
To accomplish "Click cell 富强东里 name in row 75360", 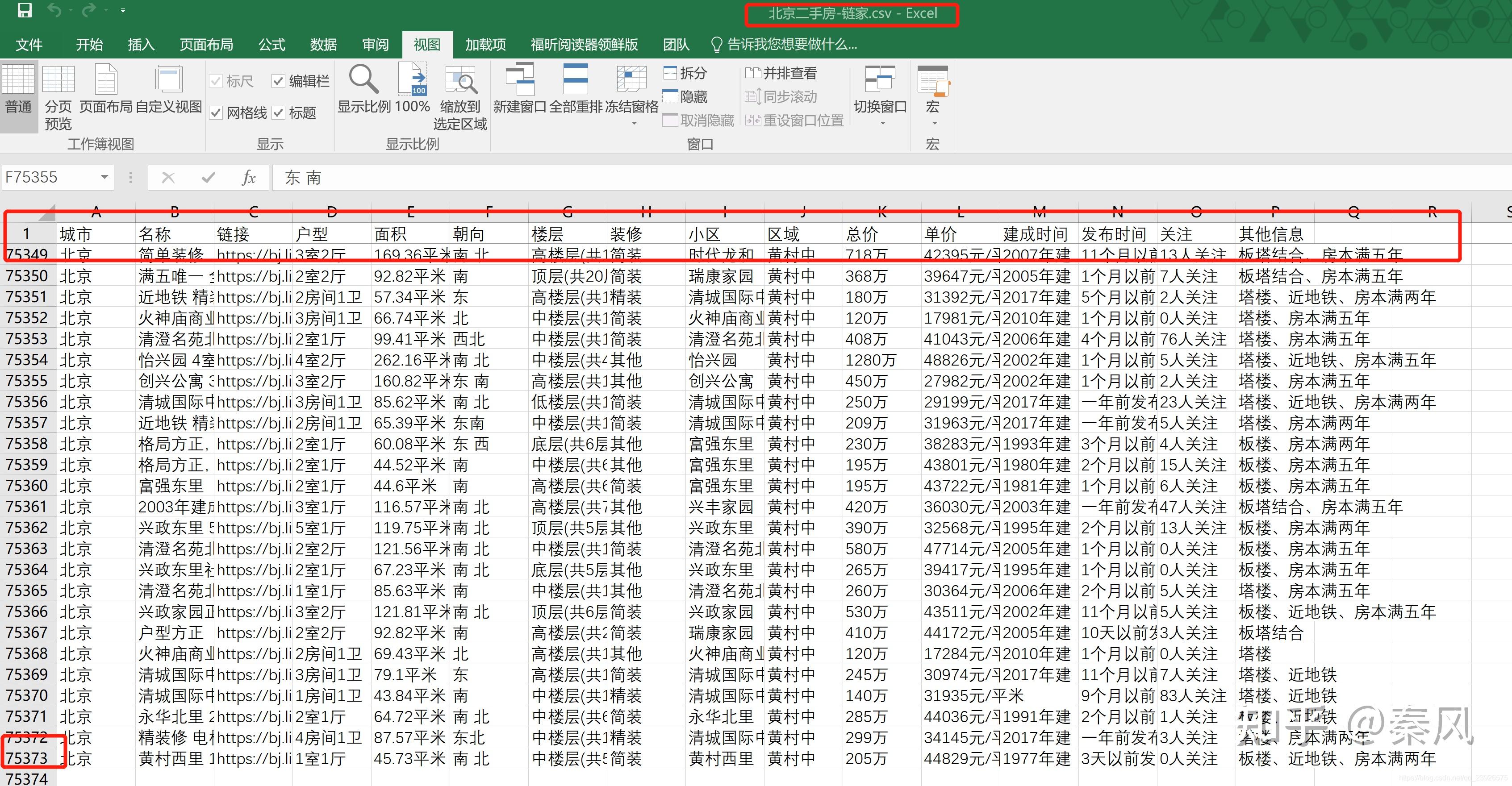I will coord(174,486).
